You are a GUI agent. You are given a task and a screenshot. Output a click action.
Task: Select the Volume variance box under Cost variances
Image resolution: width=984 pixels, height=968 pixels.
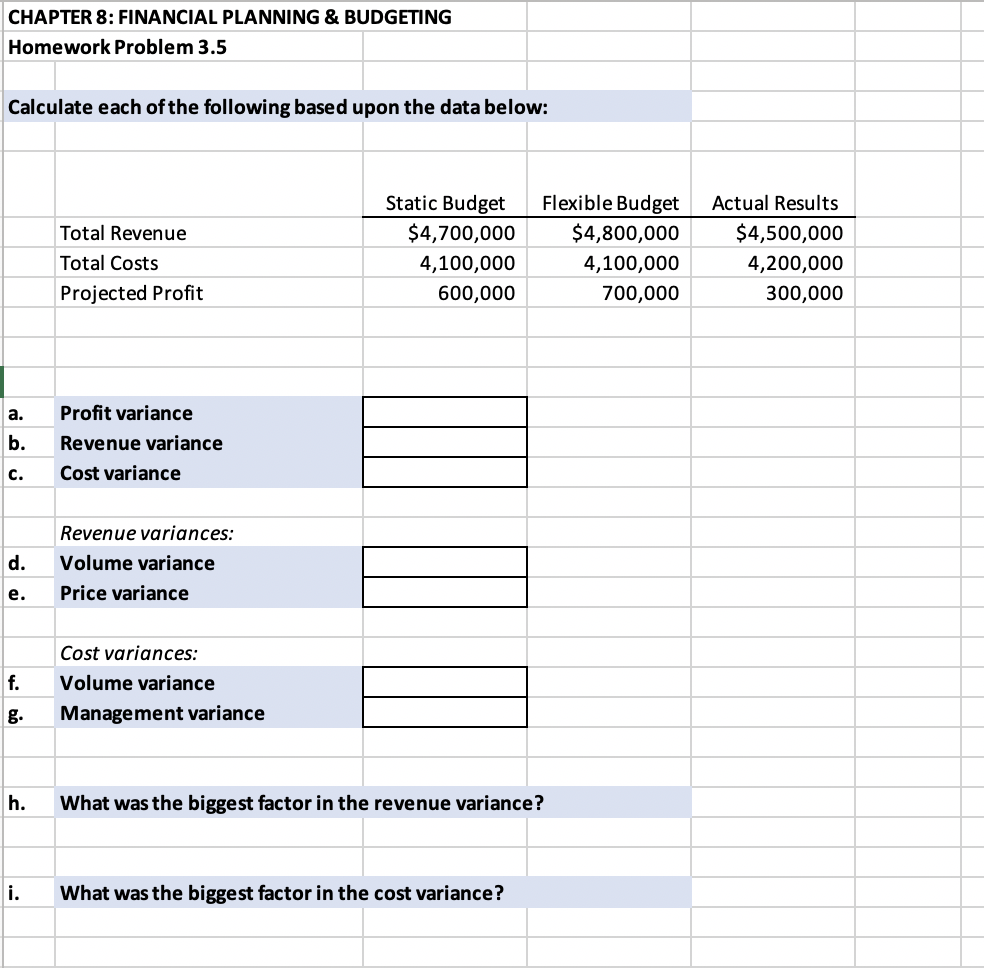(444, 682)
